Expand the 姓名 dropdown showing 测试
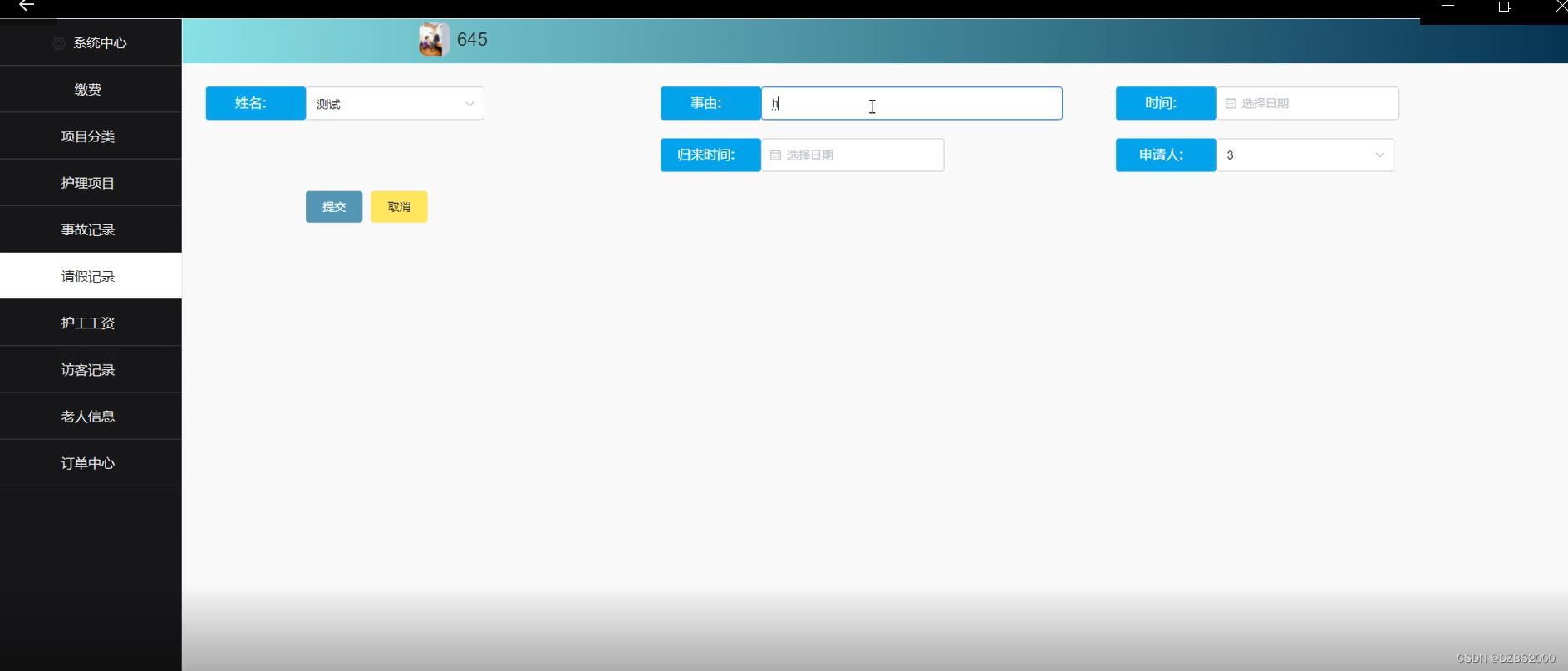The width and height of the screenshot is (1568, 671). coord(395,104)
